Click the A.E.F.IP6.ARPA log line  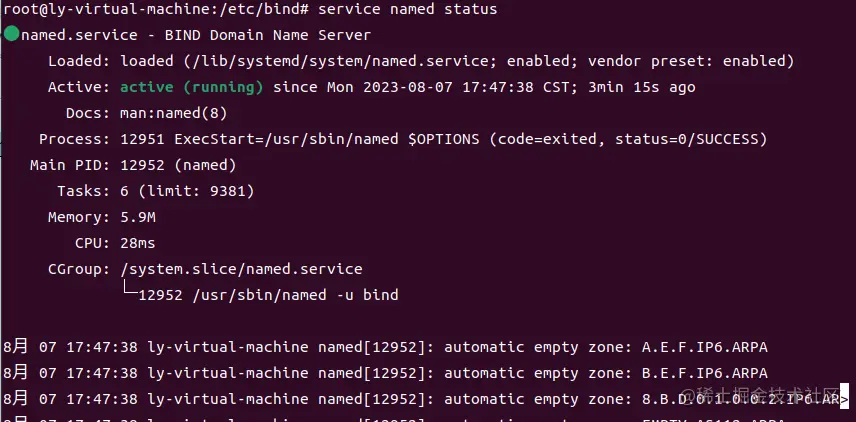point(385,347)
